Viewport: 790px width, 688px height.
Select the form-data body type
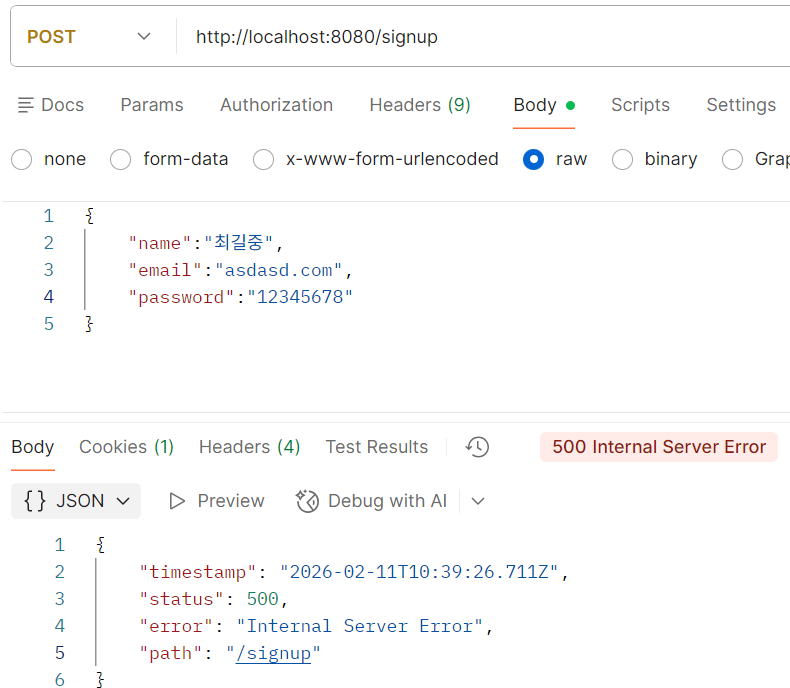120,159
